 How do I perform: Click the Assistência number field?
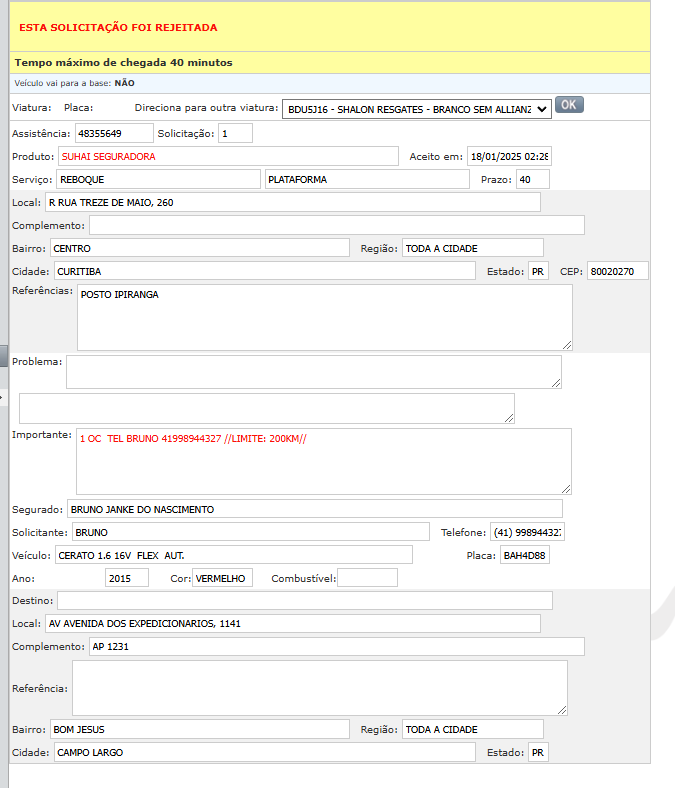point(114,133)
